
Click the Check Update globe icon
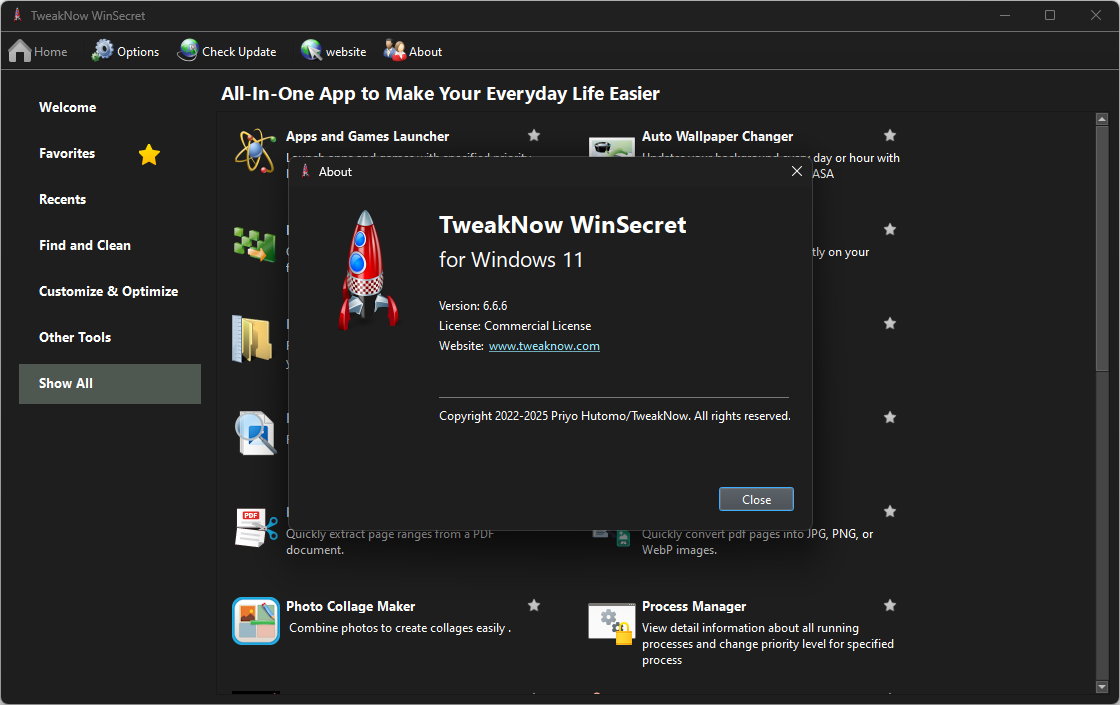coord(189,50)
